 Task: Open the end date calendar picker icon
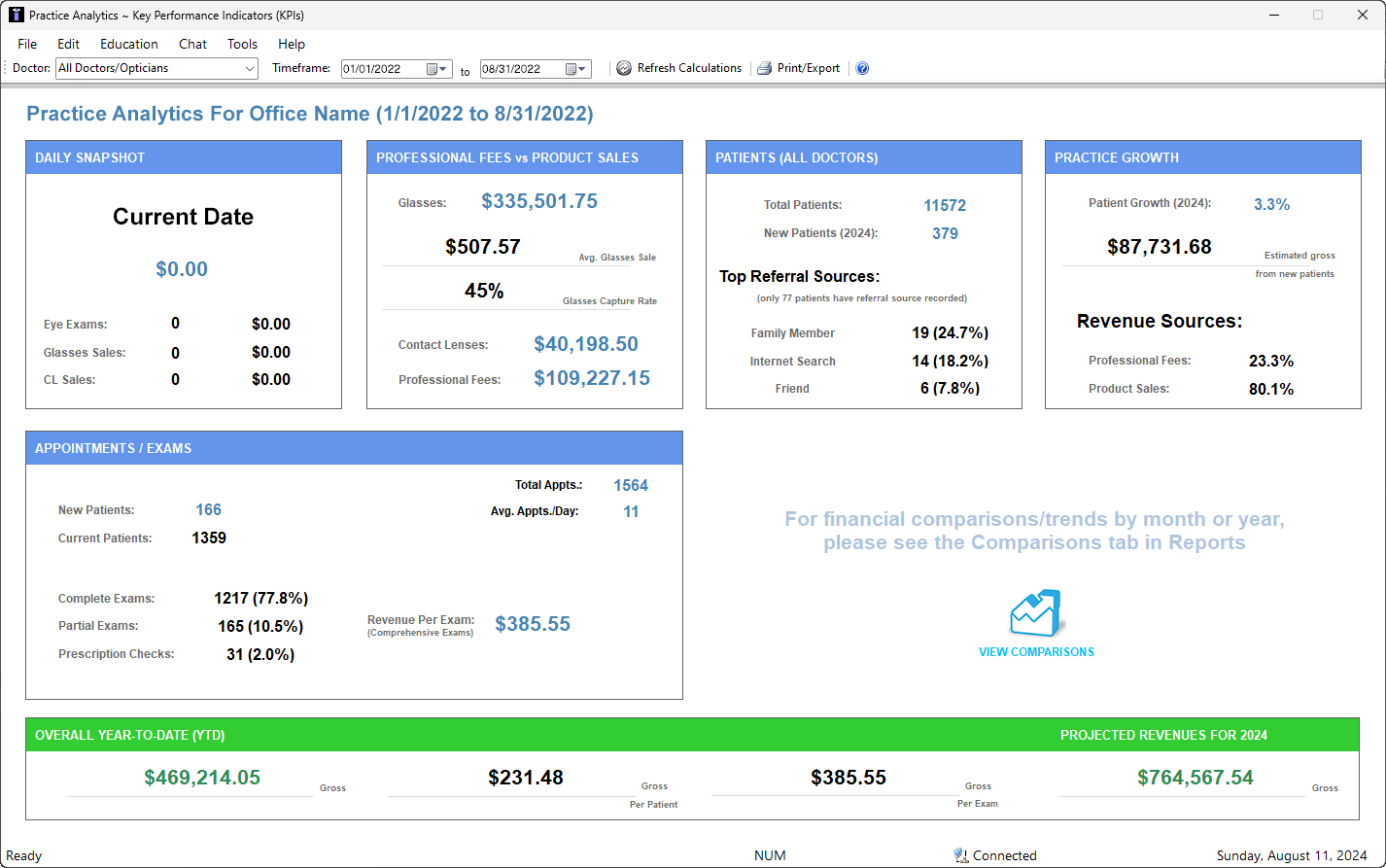572,69
